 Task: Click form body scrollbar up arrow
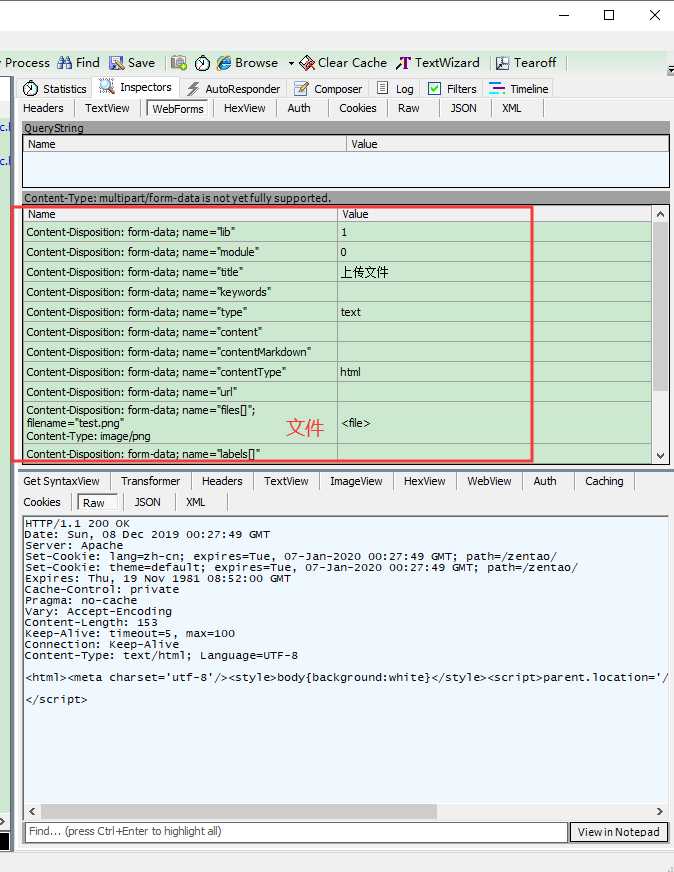pyautogui.click(x=660, y=214)
